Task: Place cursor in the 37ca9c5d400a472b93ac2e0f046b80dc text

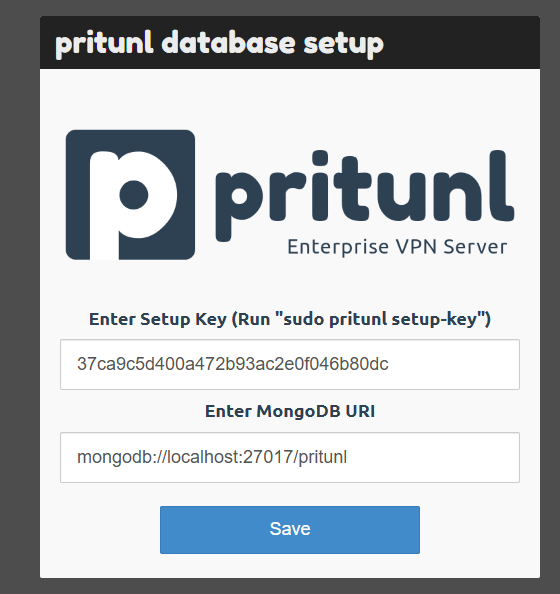Action: point(233,364)
